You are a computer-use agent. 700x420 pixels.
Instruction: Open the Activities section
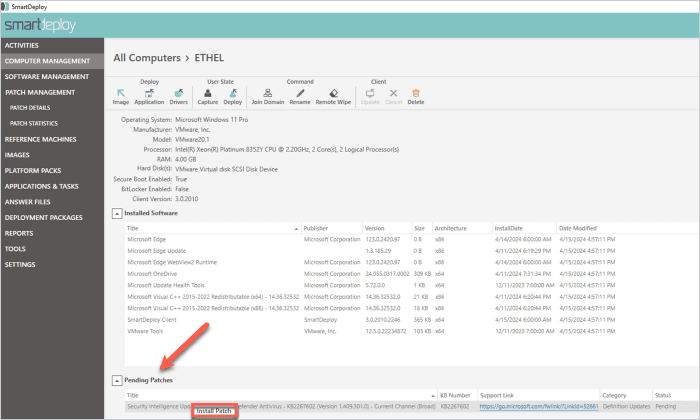point(52,46)
